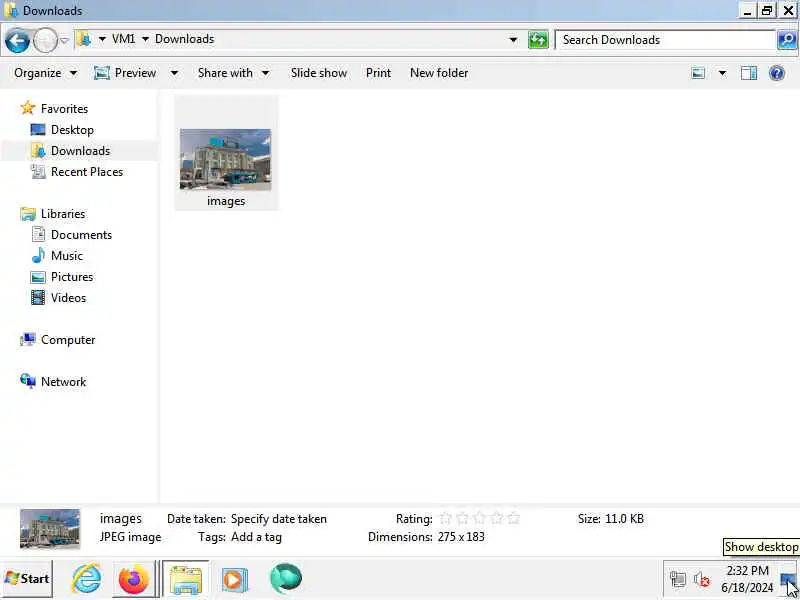The image size is (800, 600).
Task: Launch Firefox from the taskbar
Action: click(133, 579)
